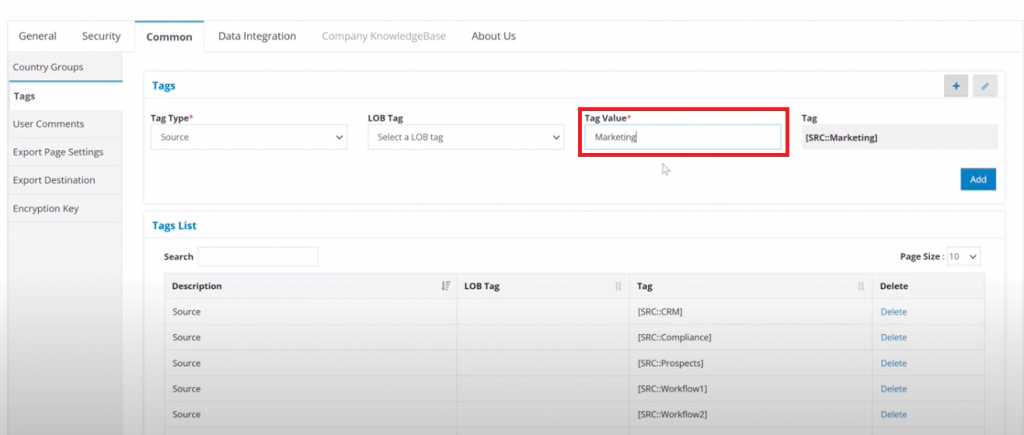Click the handle icon in LOB Tag column header

point(618,286)
